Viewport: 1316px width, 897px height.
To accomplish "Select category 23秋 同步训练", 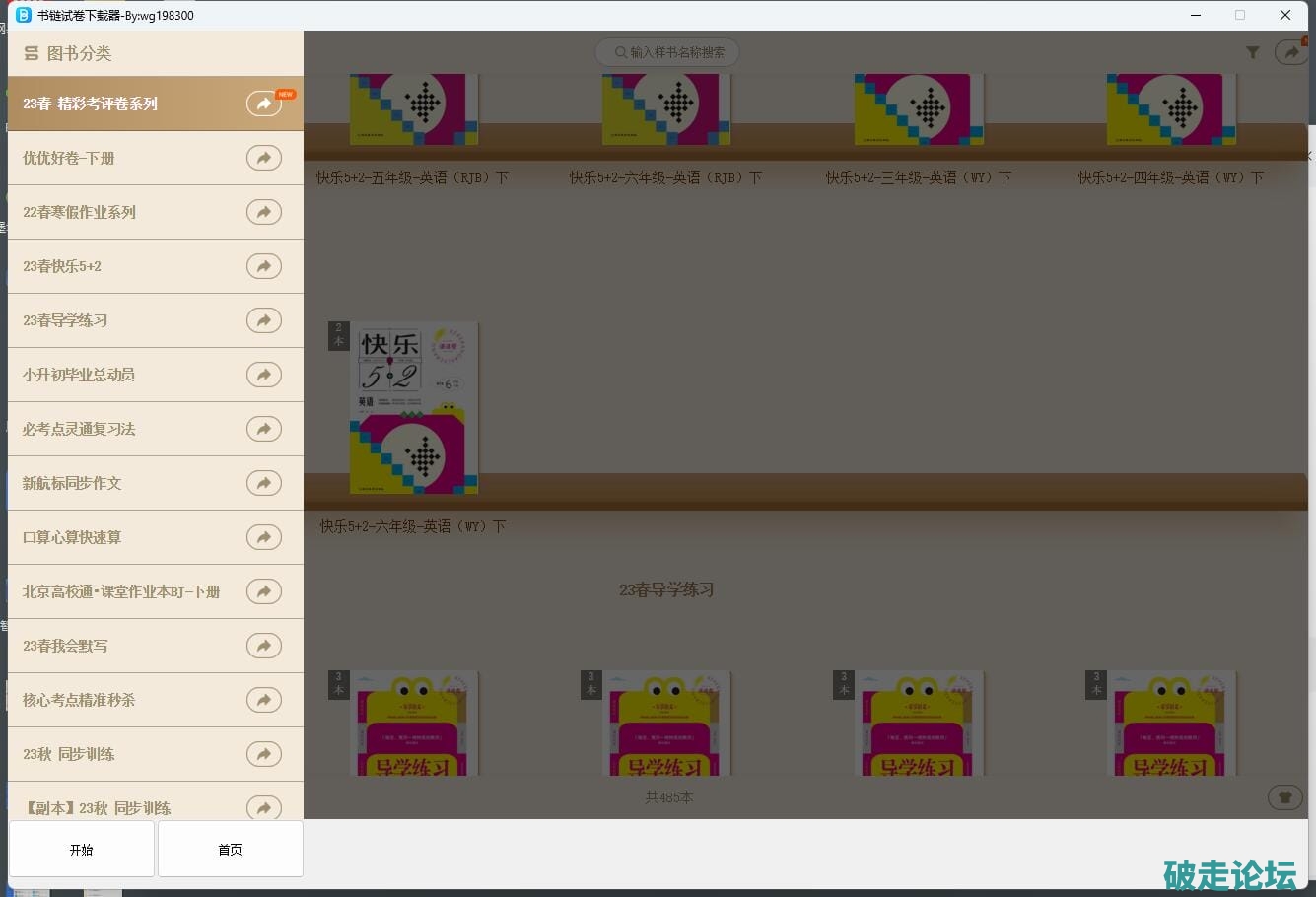I will point(156,754).
